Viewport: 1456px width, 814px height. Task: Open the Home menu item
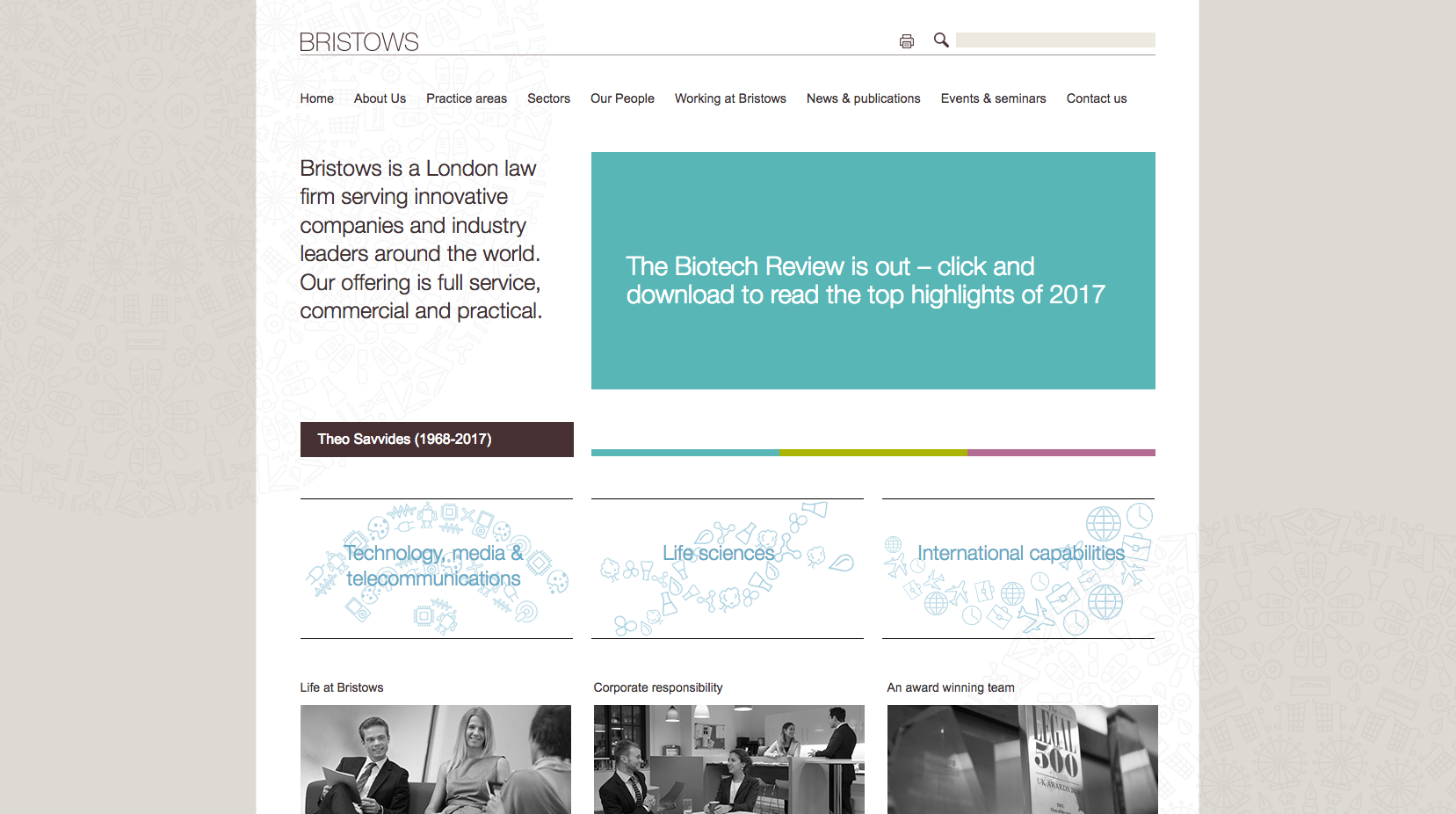coord(316,98)
